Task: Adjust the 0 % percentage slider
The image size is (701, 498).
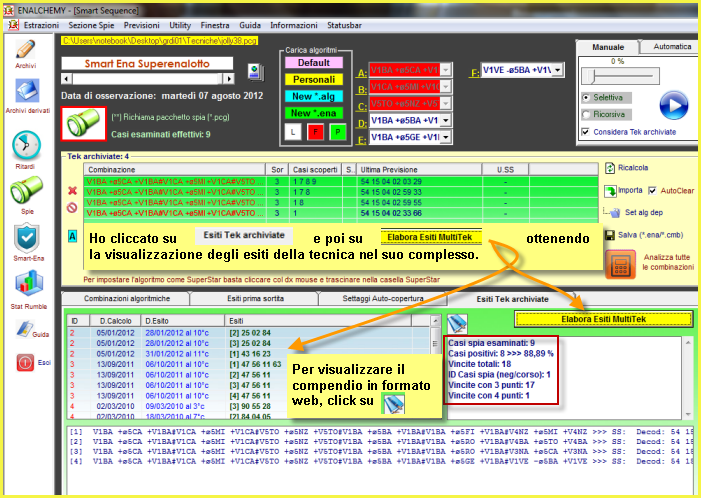Action: coord(620,76)
